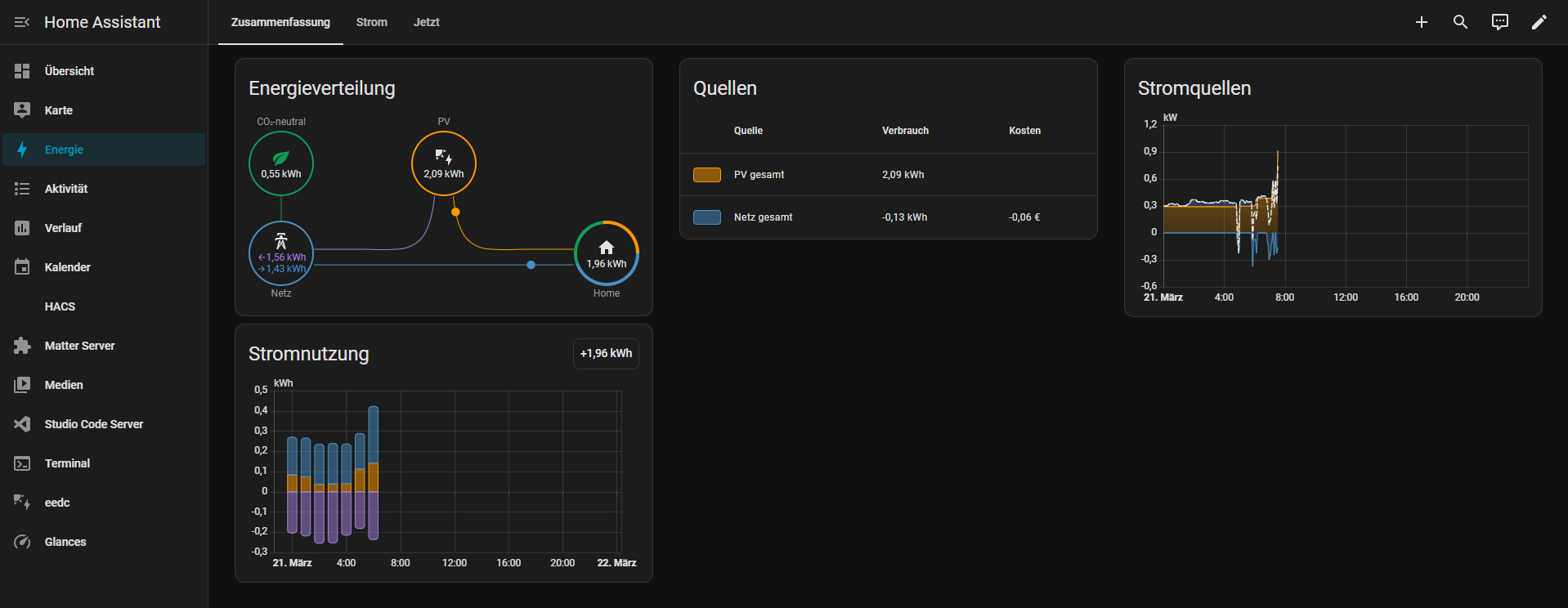This screenshot has height=608, width=1568.
Task: Open search with the magnifier icon
Action: pos(1460,22)
